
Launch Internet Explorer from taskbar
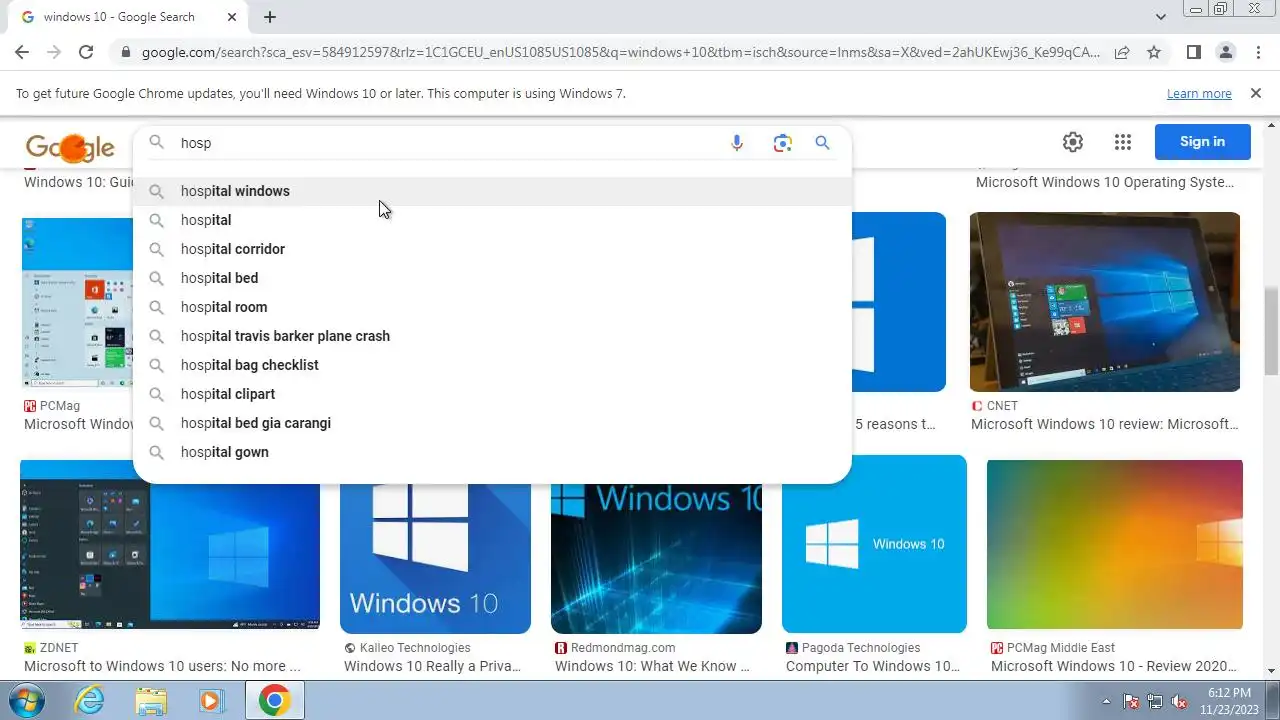[90, 700]
